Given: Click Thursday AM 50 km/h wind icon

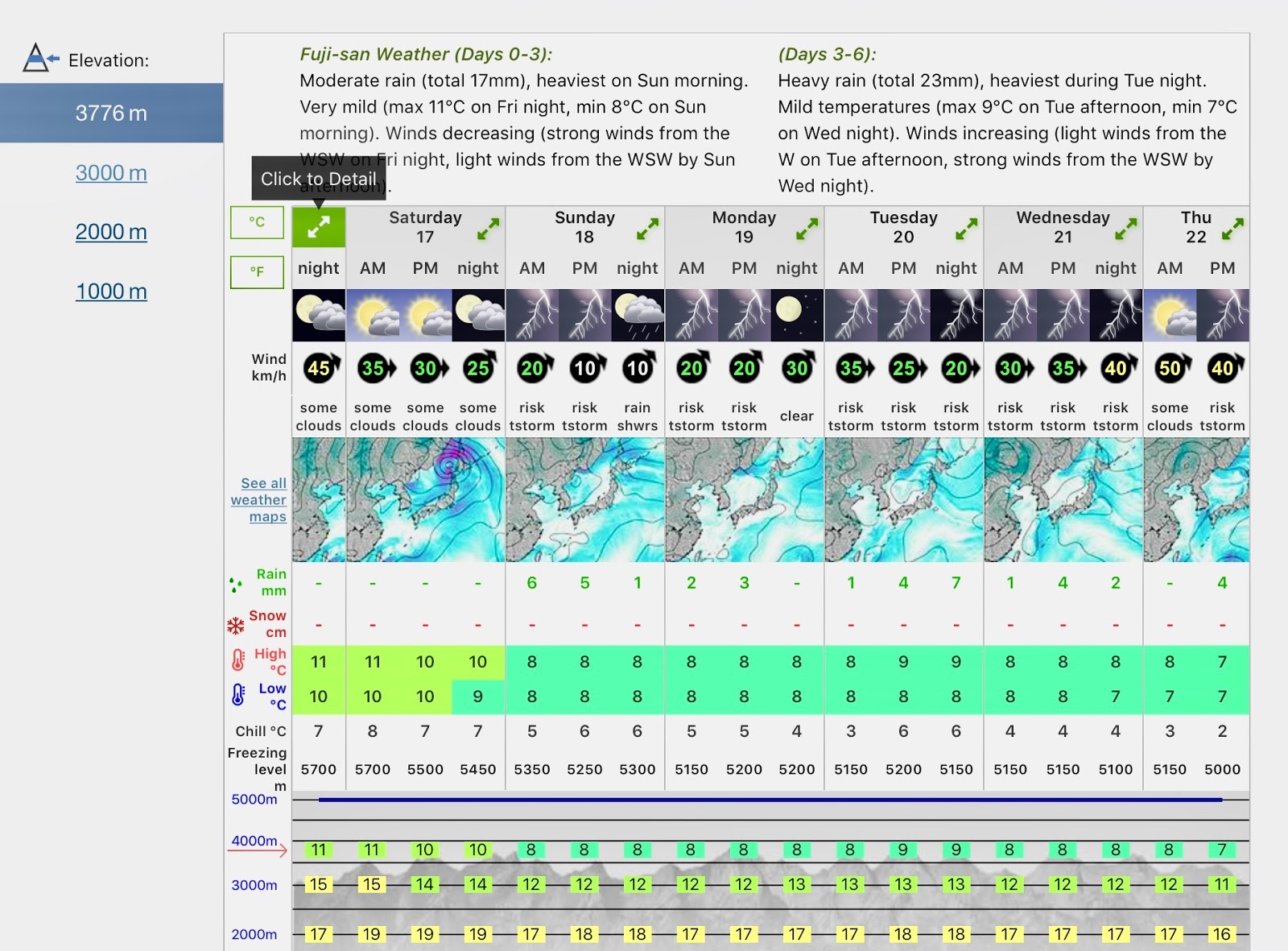Looking at the screenshot, I should point(1171,369).
